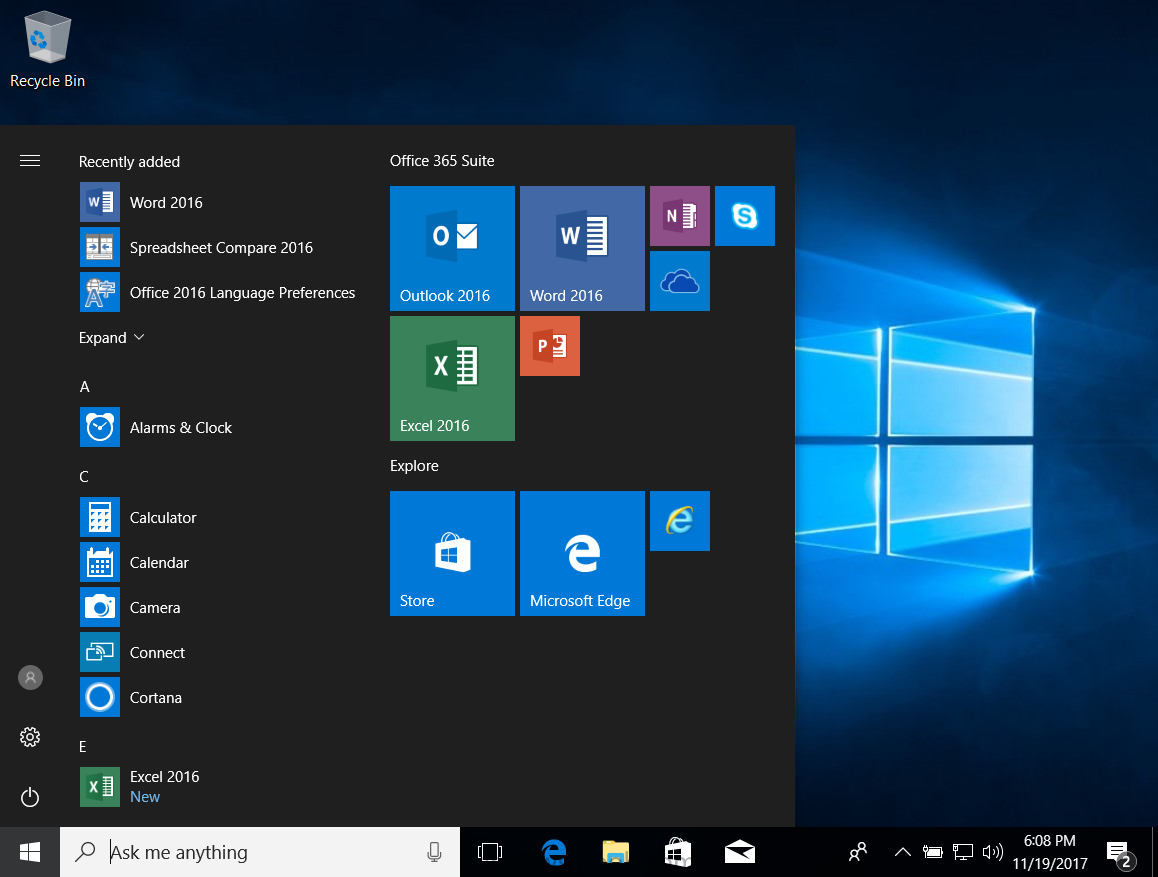Open the PowerPoint tile

point(549,345)
